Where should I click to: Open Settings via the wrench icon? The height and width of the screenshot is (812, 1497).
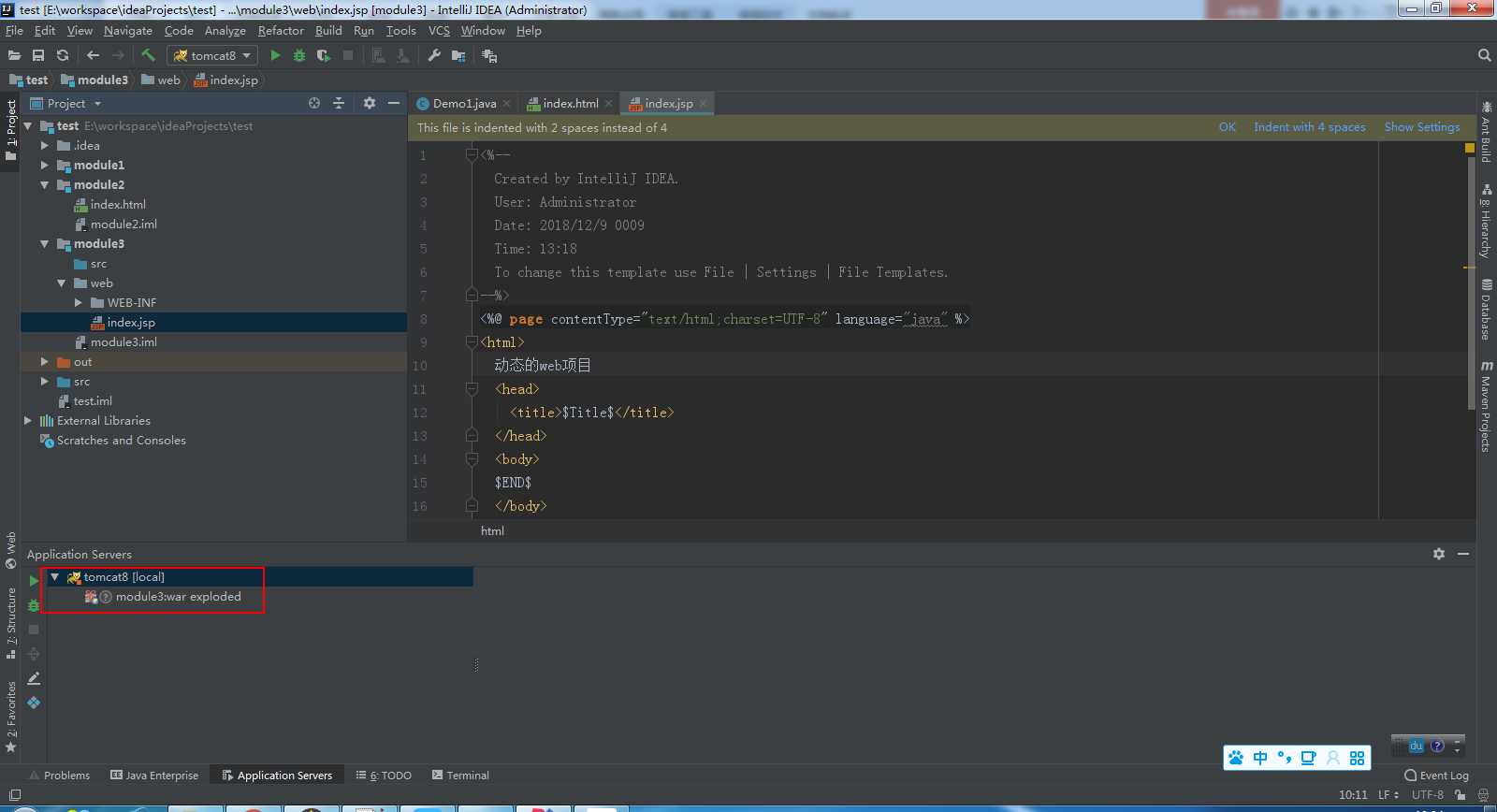coord(434,55)
